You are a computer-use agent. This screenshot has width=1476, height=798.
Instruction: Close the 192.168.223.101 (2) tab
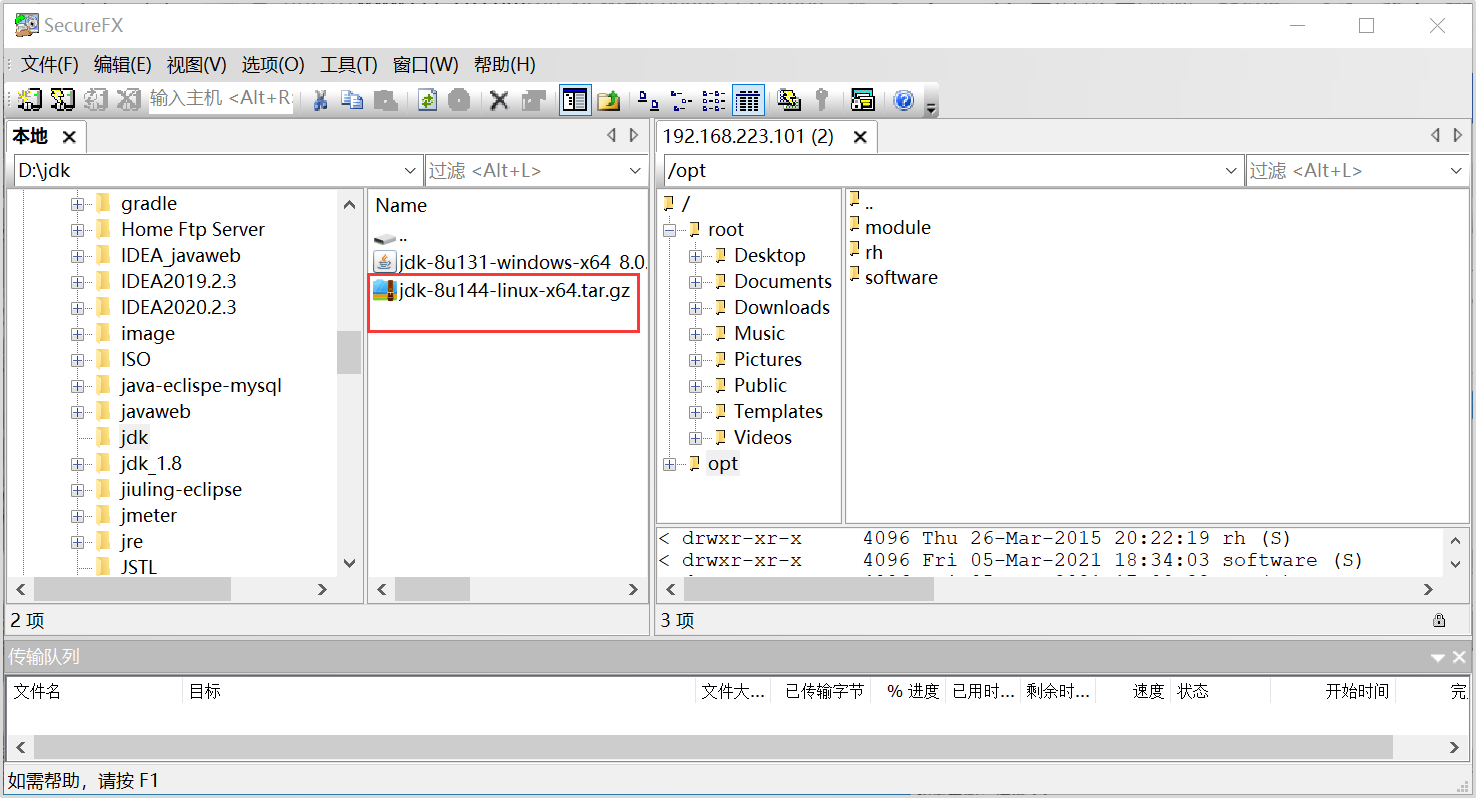coord(860,137)
